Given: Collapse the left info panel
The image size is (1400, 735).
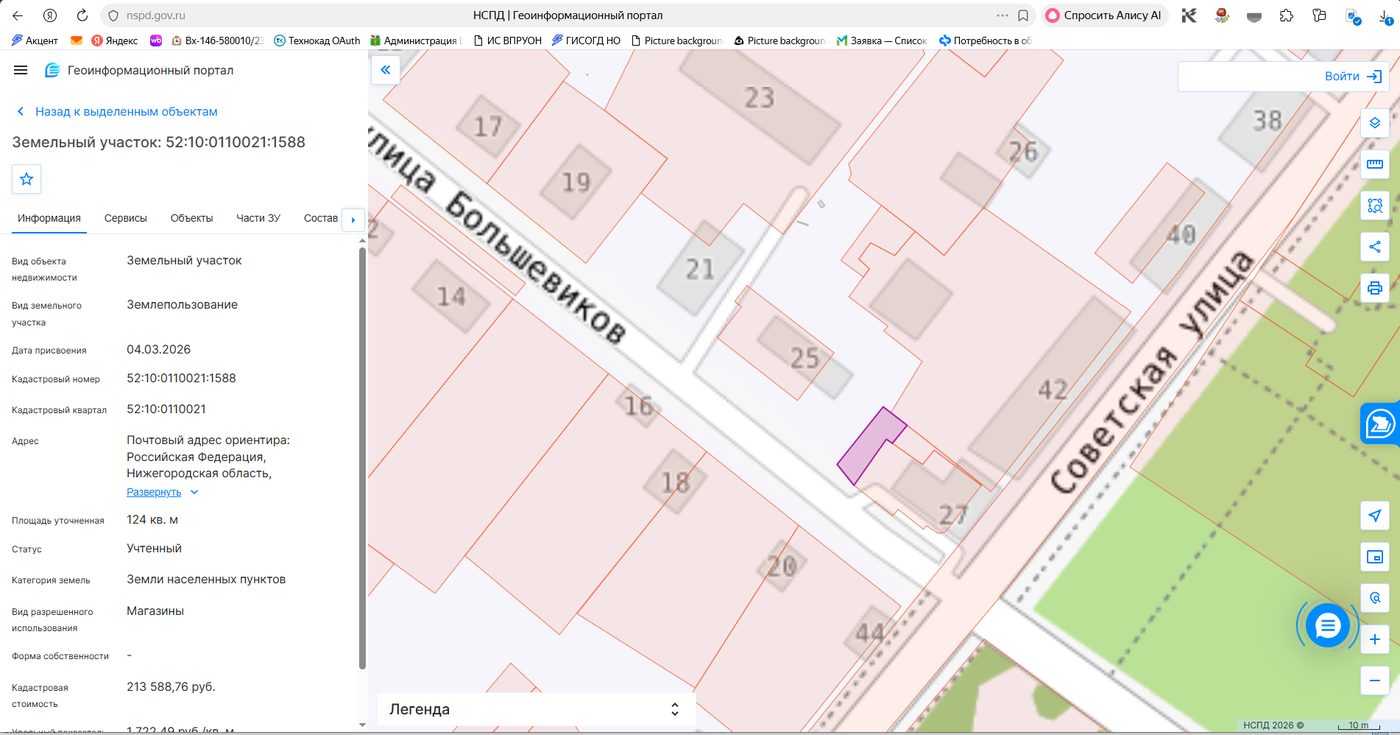Looking at the screenshot, I should click(385, 70).
